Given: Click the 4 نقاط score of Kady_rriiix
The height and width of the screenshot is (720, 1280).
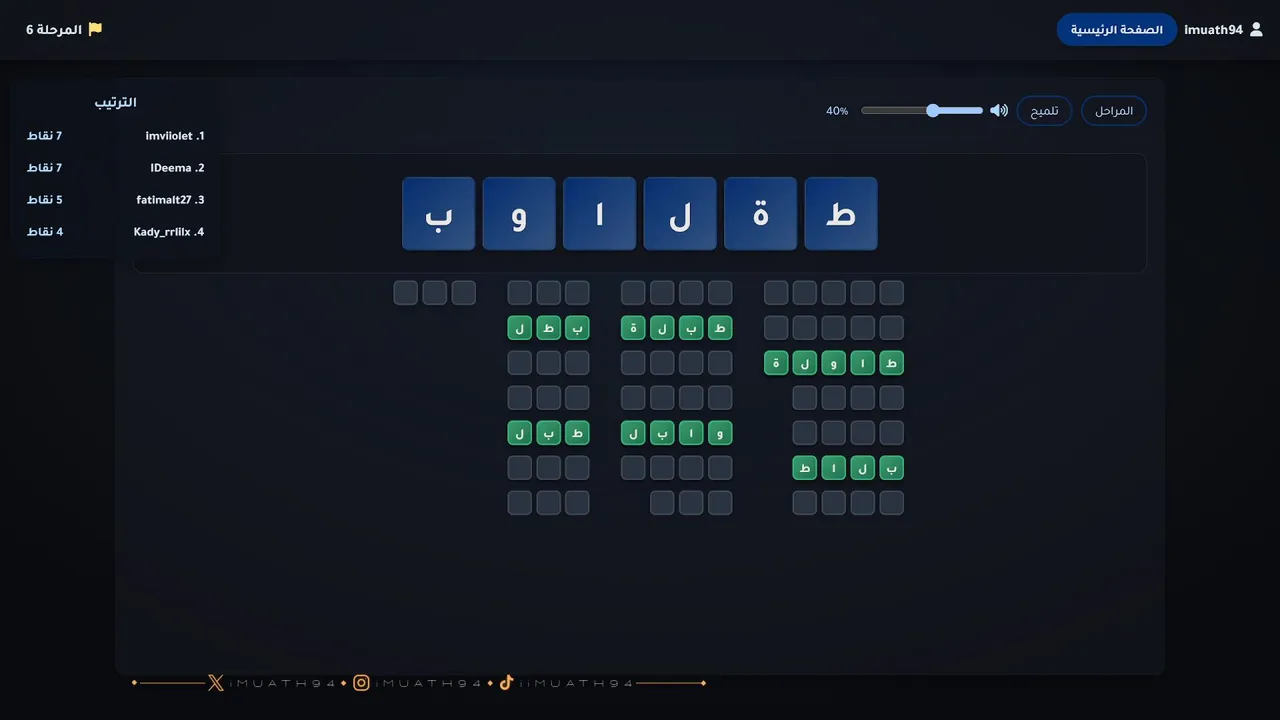Looking at the screenshot, I should pyautogui.click(x=45, y=232).
